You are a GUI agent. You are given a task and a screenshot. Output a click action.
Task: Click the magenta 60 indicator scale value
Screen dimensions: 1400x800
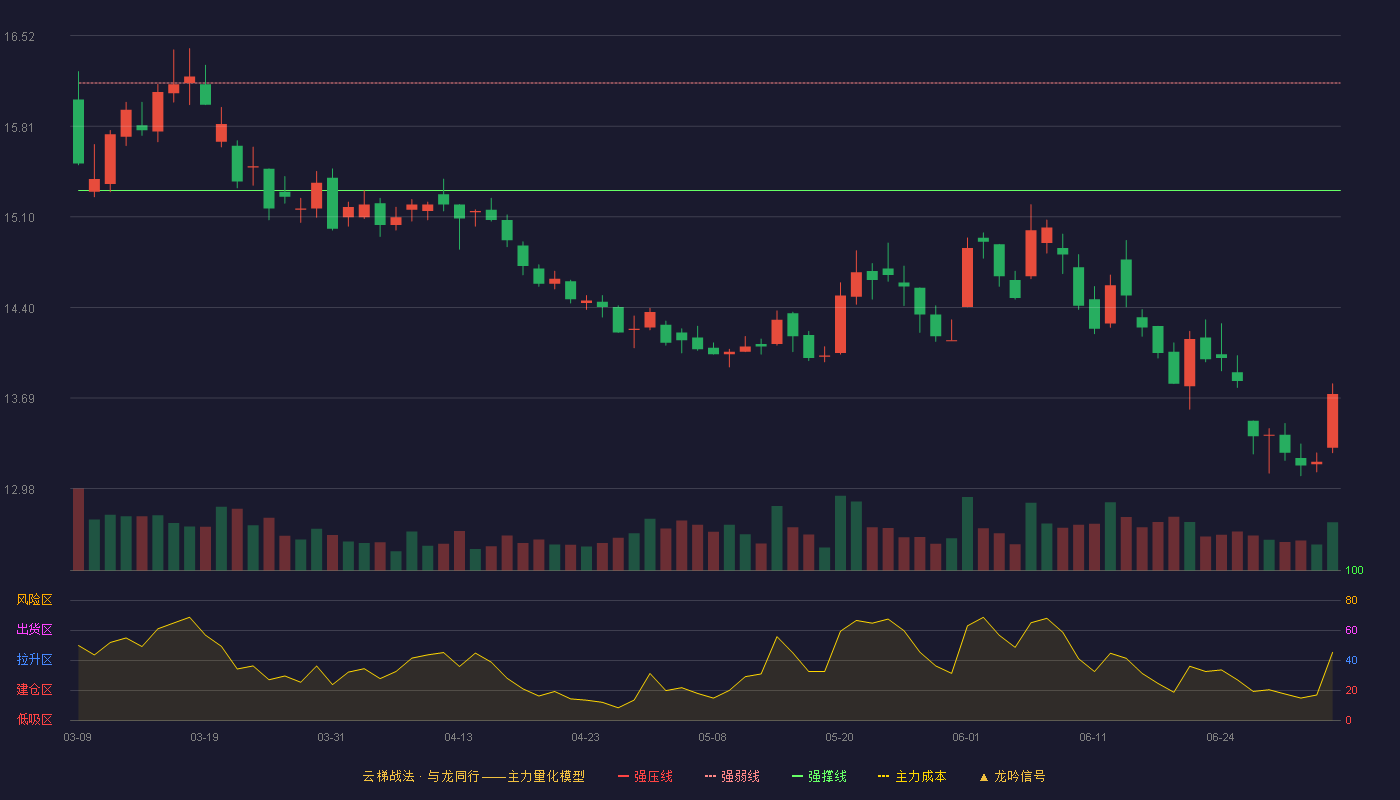pyautogui.click(x=1351, y=631)
